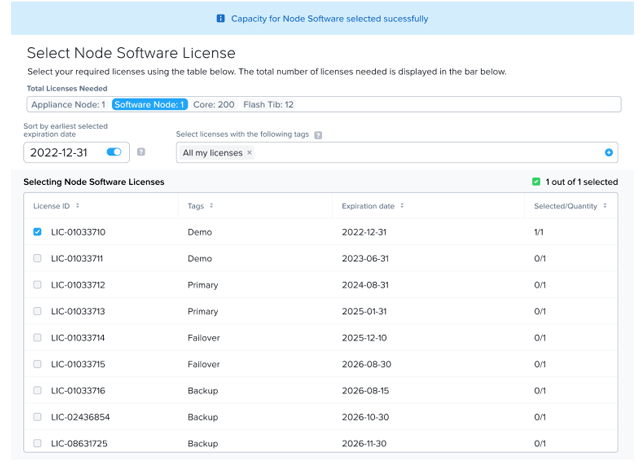This screenshot has height=465, width=644.
Task: Click expiration date 2026-10-30
Action: coord(365,417)
